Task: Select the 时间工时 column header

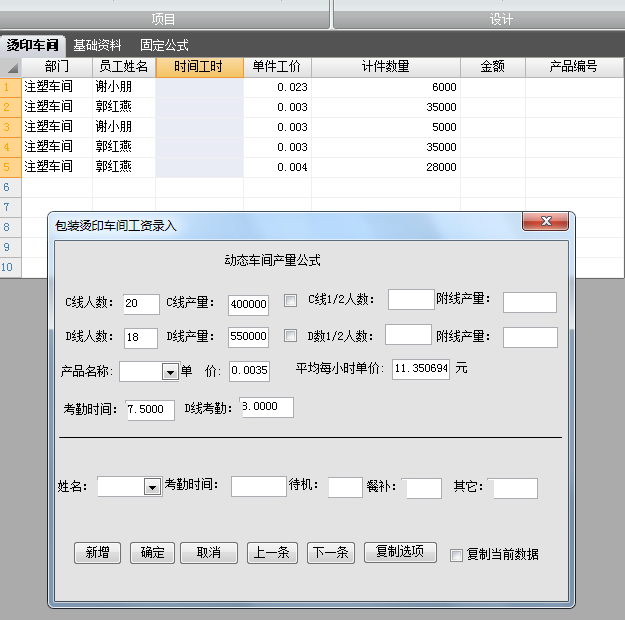Action: [200, 67]
